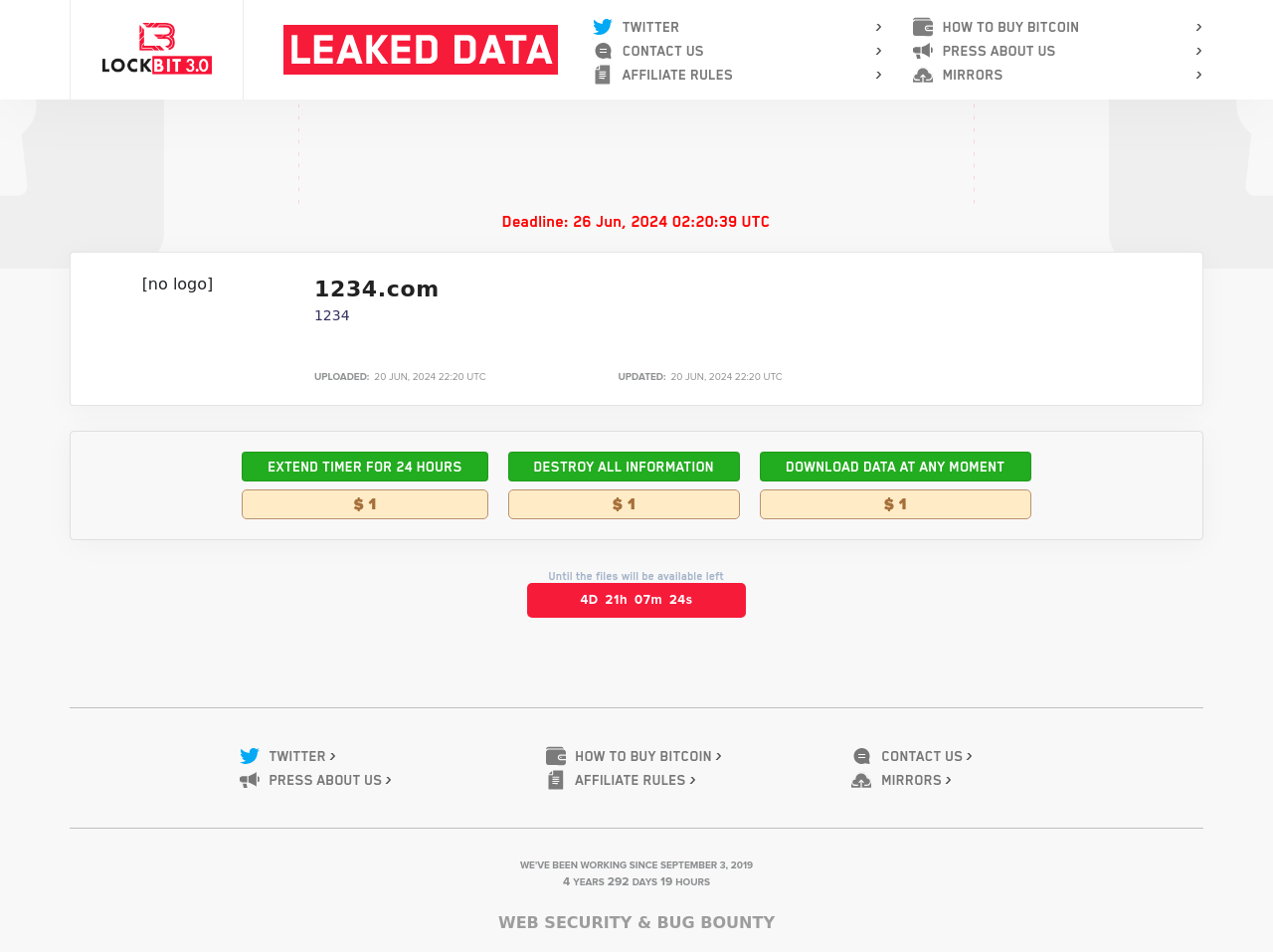Click the footer Twitter bird icon
Image resolution: width=1273 pixels, height=952 pixels.
pos(250,756)
